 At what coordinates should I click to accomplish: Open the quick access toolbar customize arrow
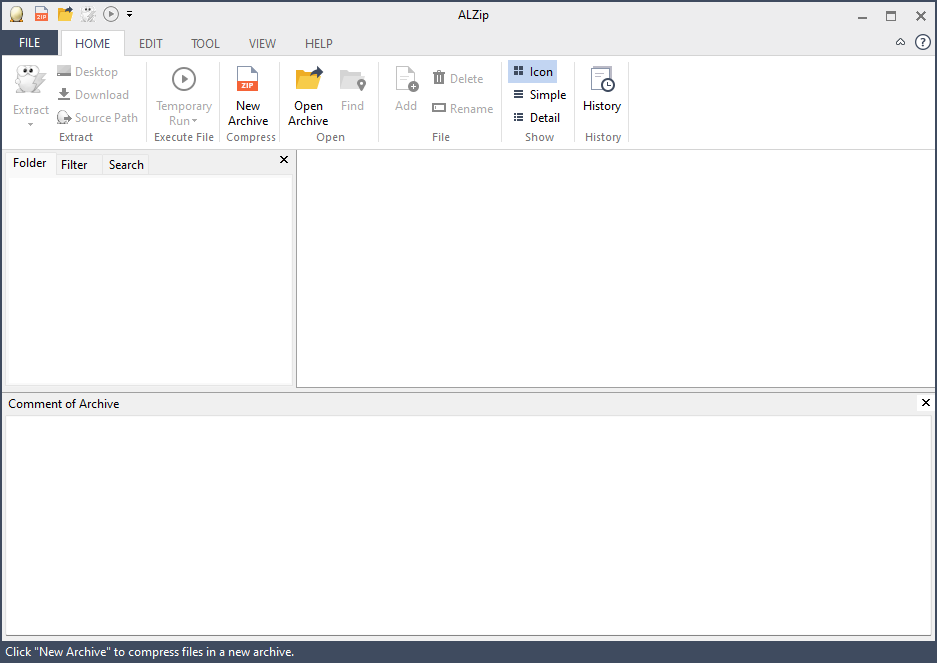click(x=130, y=14)
